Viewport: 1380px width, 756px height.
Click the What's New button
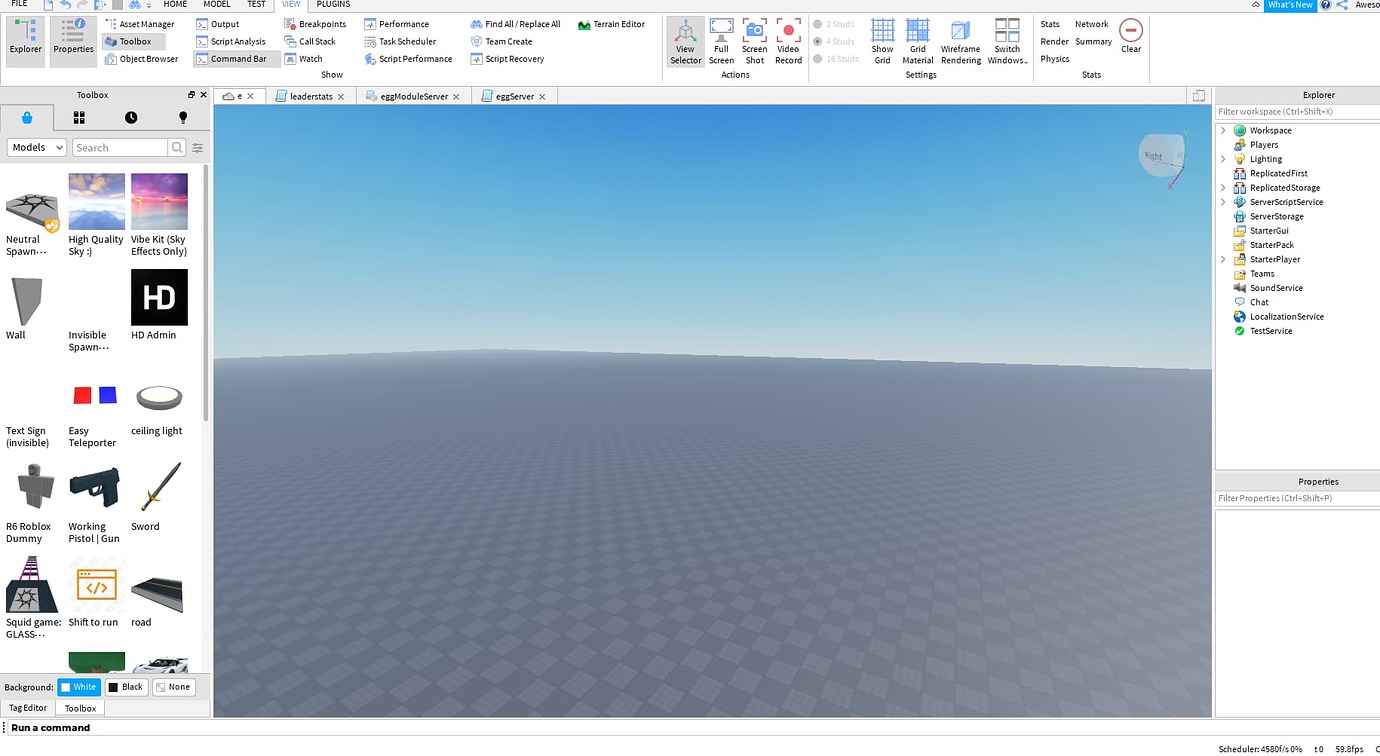(x=1290, y=5)
